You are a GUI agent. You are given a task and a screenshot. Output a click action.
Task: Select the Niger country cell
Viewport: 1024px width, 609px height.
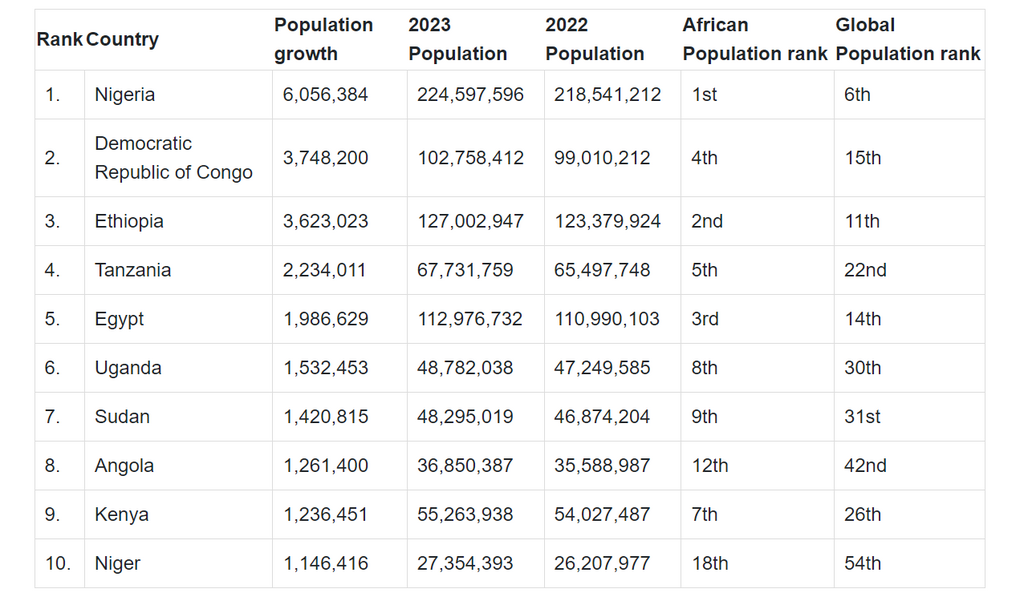(117, 564)
